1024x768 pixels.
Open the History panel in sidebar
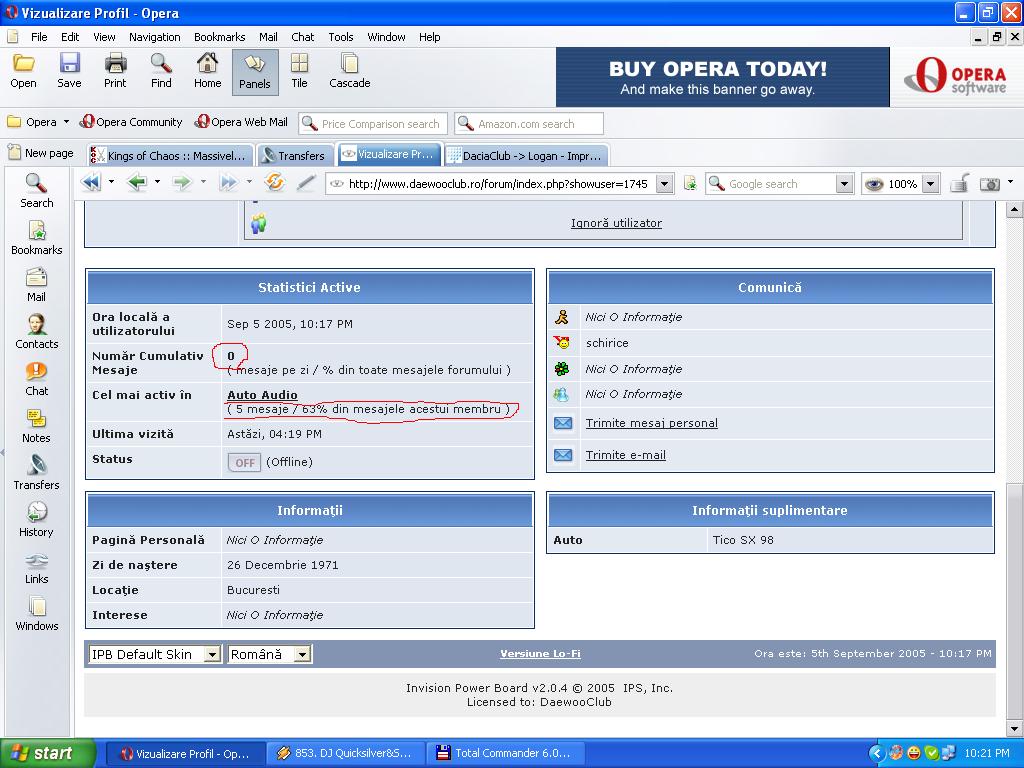tap(37, 520)
